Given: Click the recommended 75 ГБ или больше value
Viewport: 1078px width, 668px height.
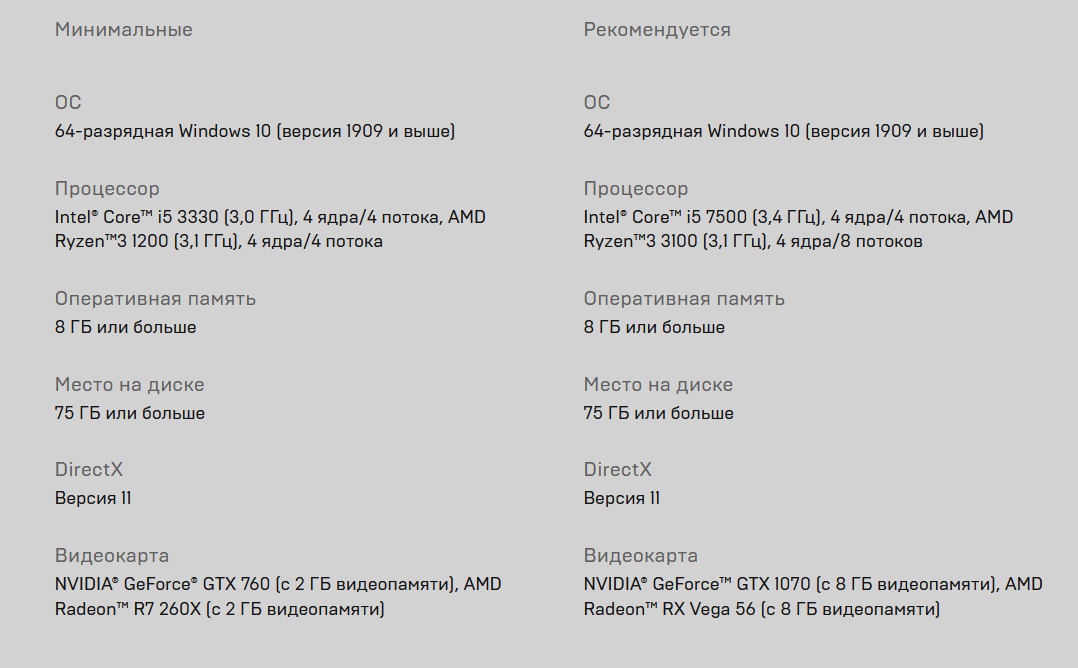Looking at the screenshot, I should click(659, 413).
